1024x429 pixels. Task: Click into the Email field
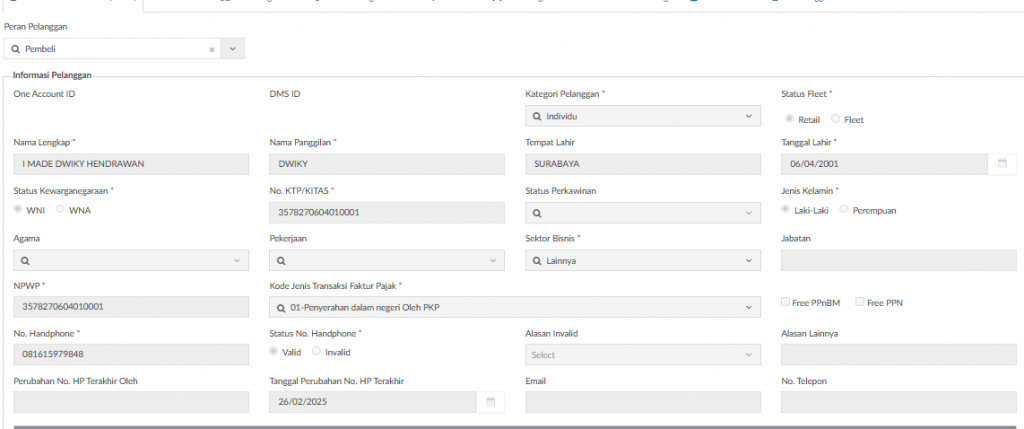pos(643,402)
